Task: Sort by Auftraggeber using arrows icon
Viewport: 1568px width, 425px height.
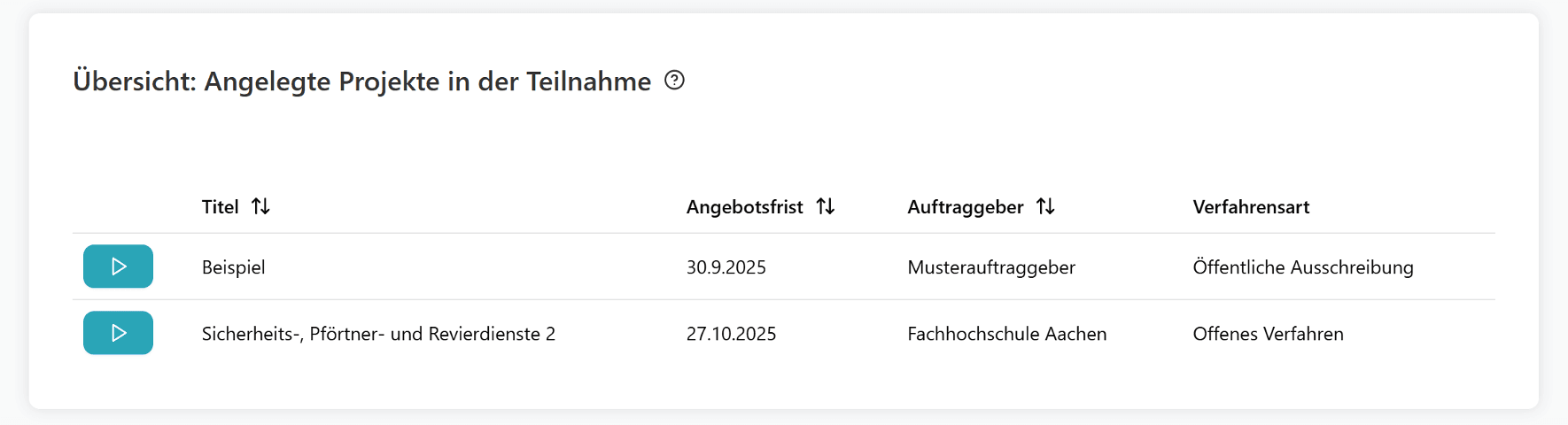Action: pyautogui.click(x=1045, y=206)
